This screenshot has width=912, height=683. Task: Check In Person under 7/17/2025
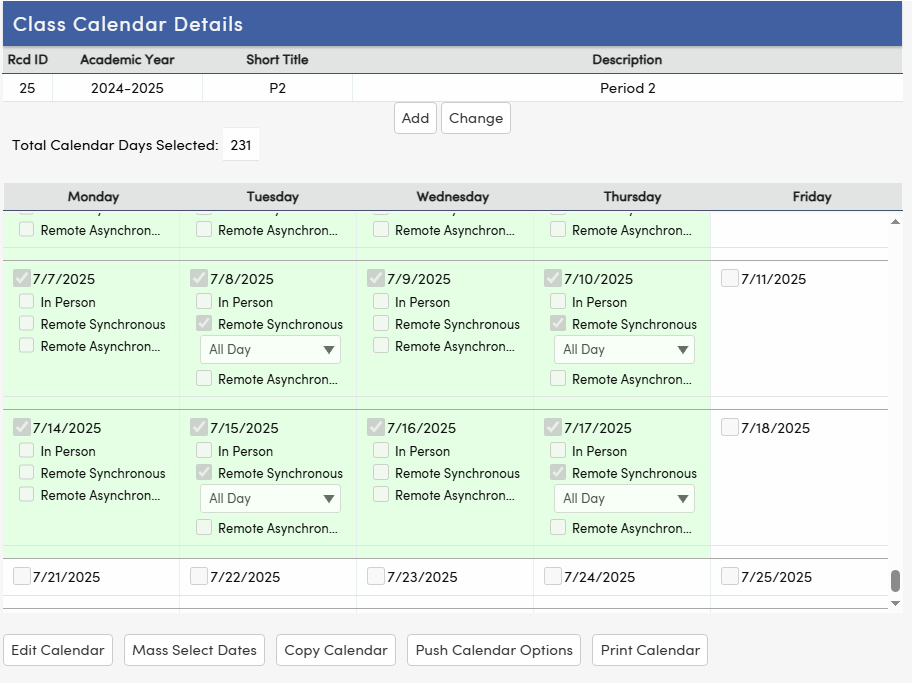tap(558, 450)
